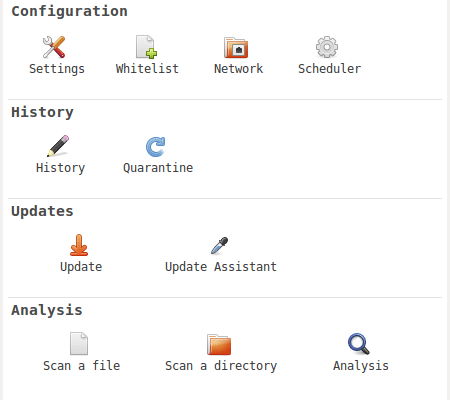Click the Quarantine blue arrow icon

[156, 147]
